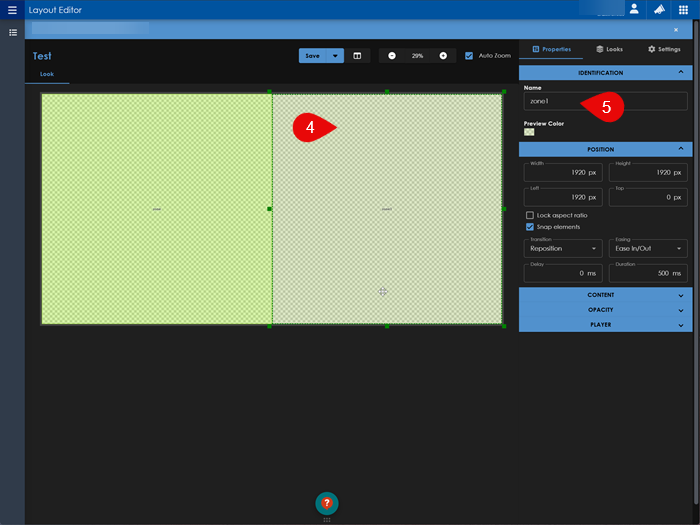Uncheck the Snap elements checkbox

pyautogui.click(x=530, y=227)
